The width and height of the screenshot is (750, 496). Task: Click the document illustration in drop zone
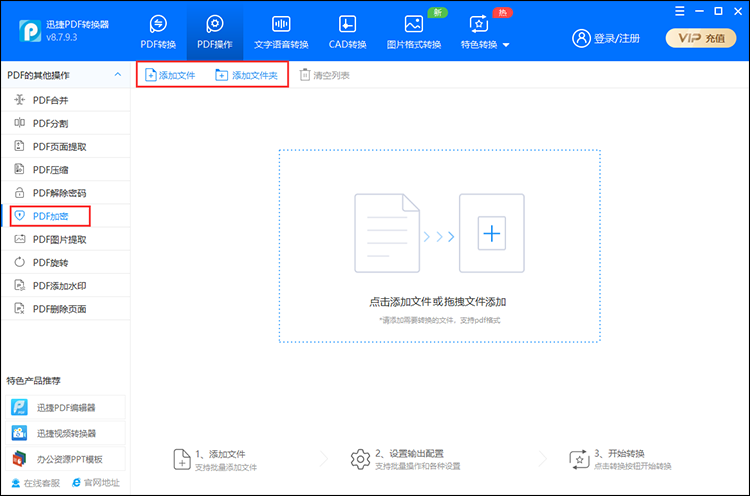pos(387,233)
